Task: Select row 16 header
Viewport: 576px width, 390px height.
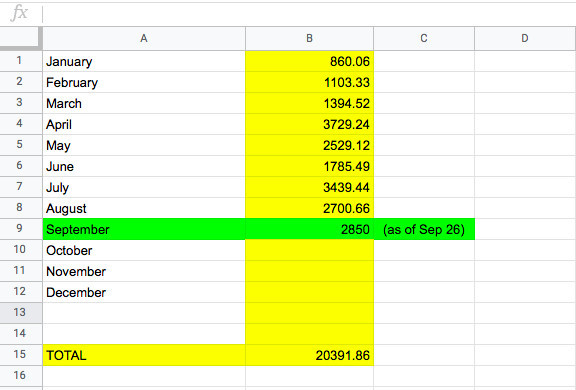Action: pyautogui.click(x=21, y=376)
